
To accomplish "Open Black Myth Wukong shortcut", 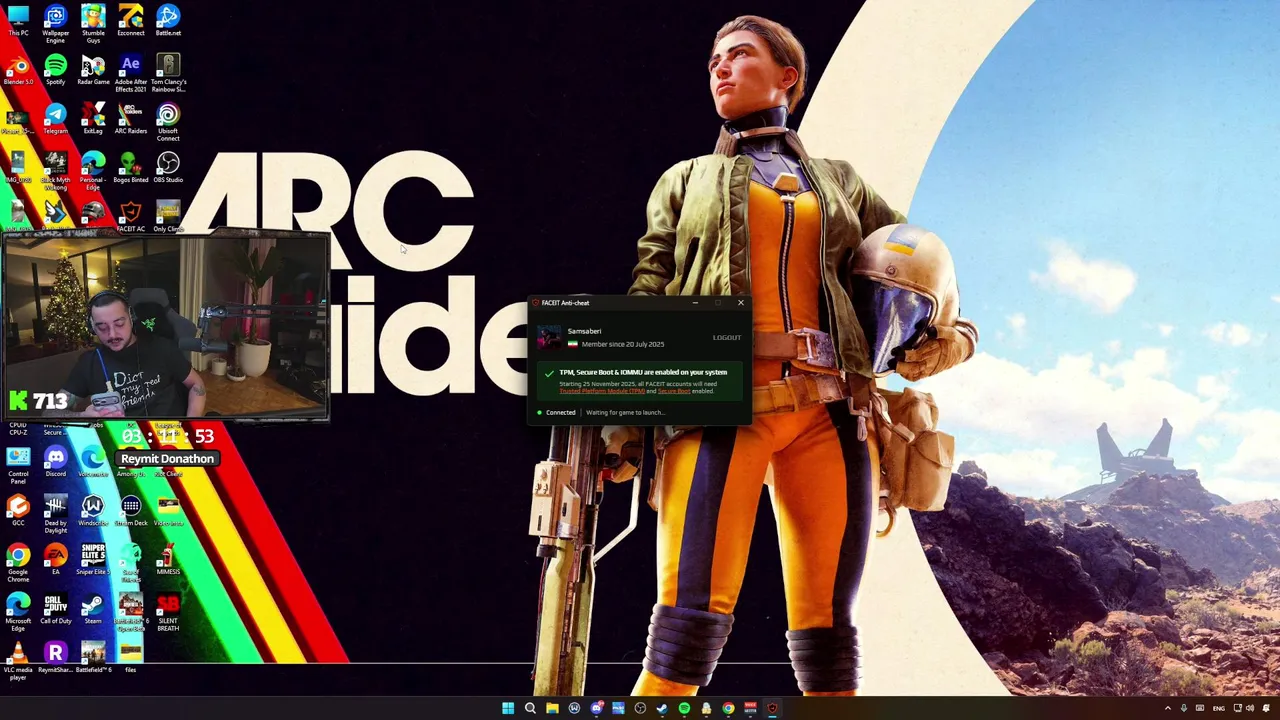I will coord(55,171).
